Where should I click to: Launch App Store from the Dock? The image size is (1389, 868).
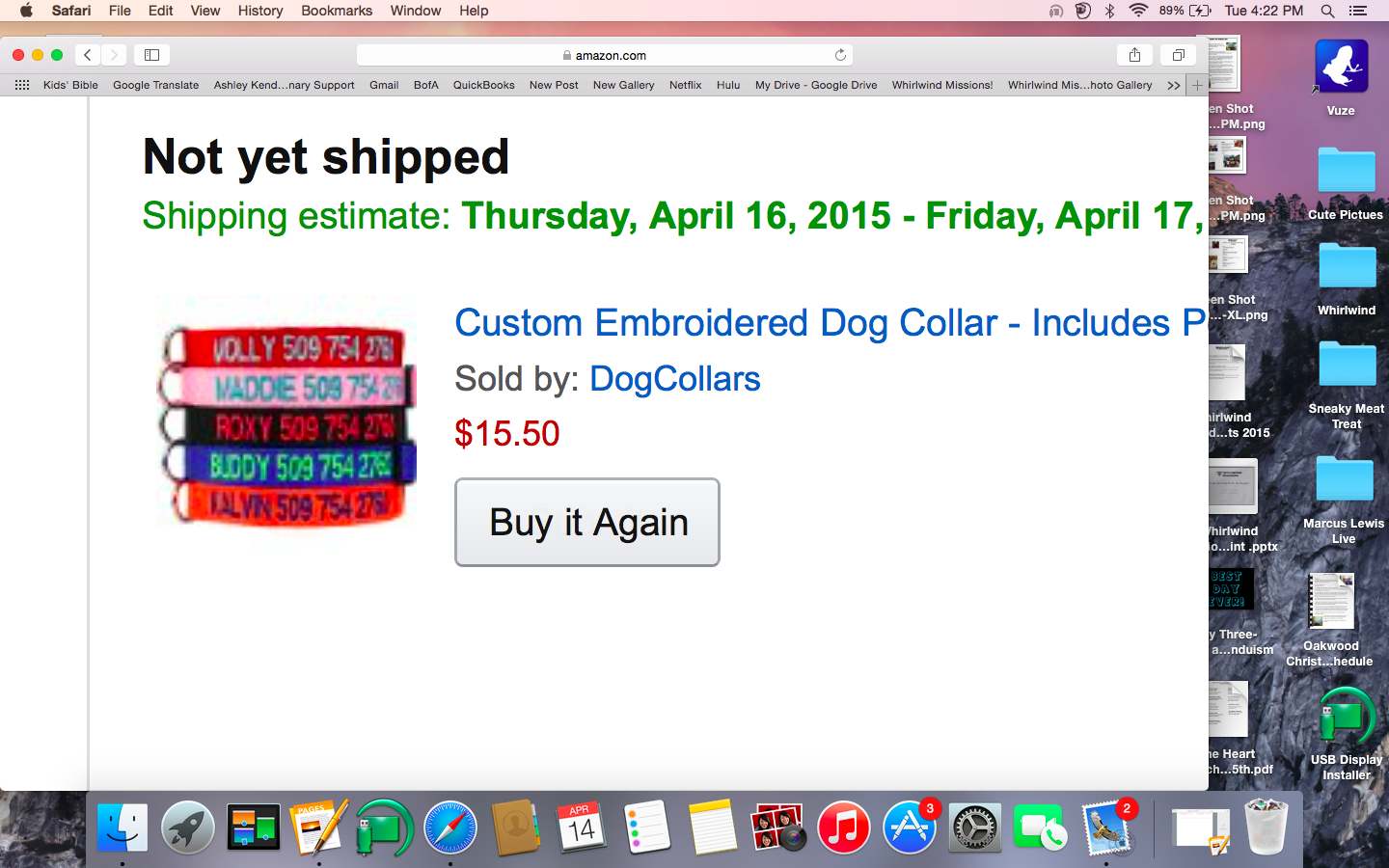909,828
